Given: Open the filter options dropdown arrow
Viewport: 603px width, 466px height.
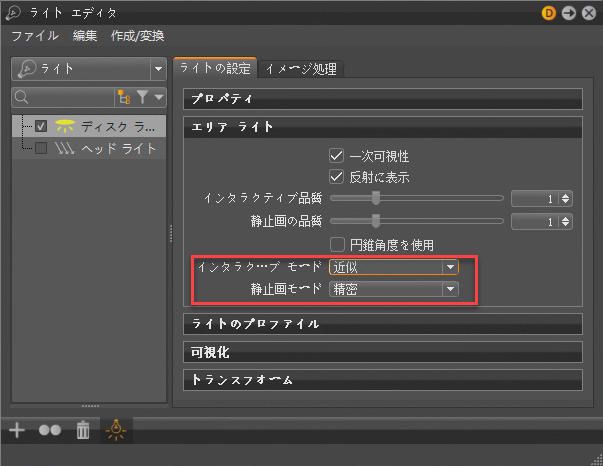Looking at the screenshot, I should tap(159, 97).
